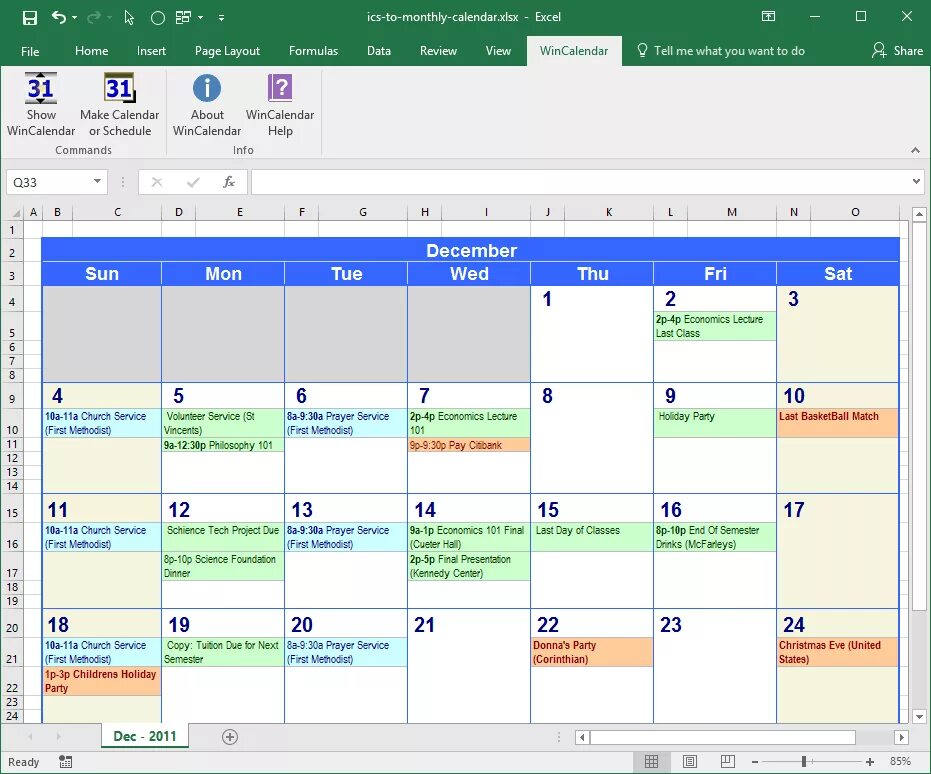Screen dimensions: 931x774
Task: Open the Customize Quick Access Toolbar dropdown
Action: tap(221, 17)
